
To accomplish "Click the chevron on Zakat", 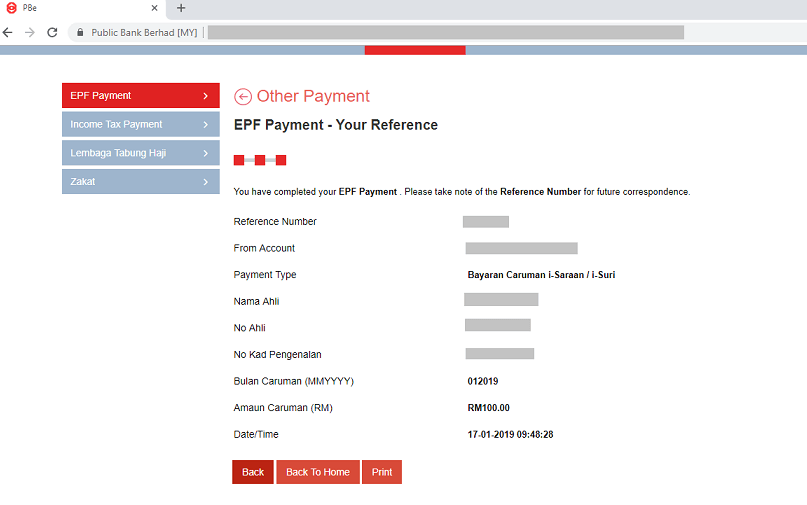I will coord(205,182).
